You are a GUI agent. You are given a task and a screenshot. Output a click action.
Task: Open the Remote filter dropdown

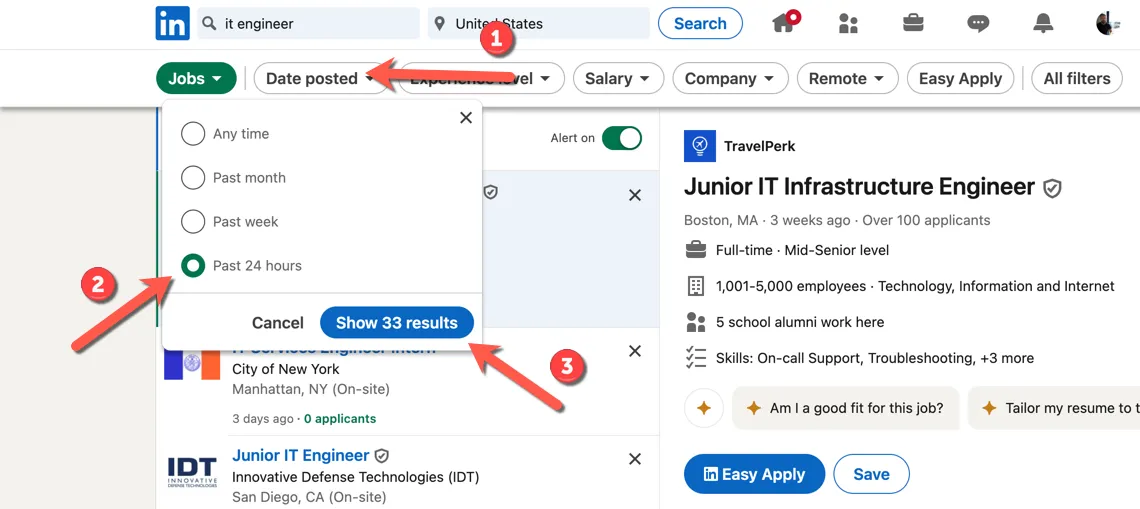tap(848, 79)
